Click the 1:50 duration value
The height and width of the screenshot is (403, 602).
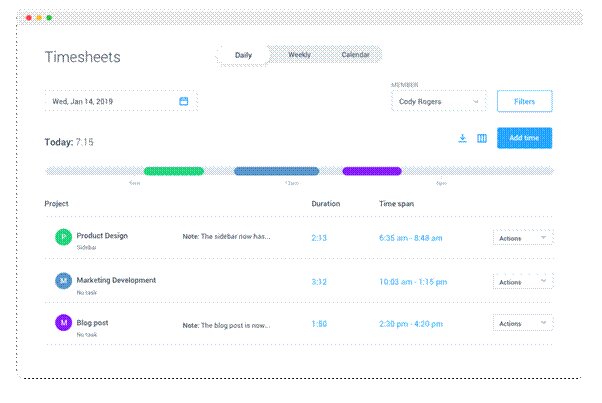[x=319, y=324]
